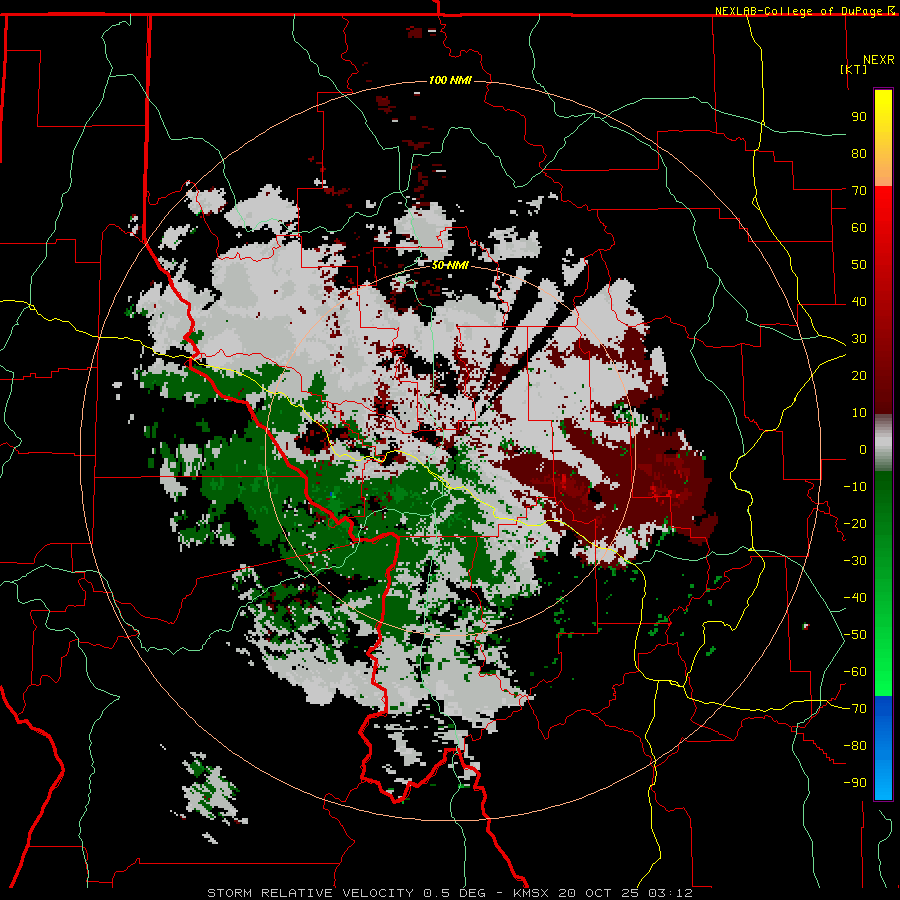
Task: Pick the gray zero-velocity band in color bar
Action: tap(883, 443)
